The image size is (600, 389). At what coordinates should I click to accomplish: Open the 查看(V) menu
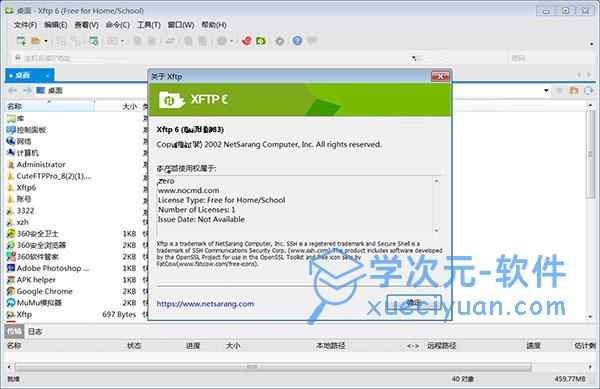pyautogui.click(x=86, y=25)
